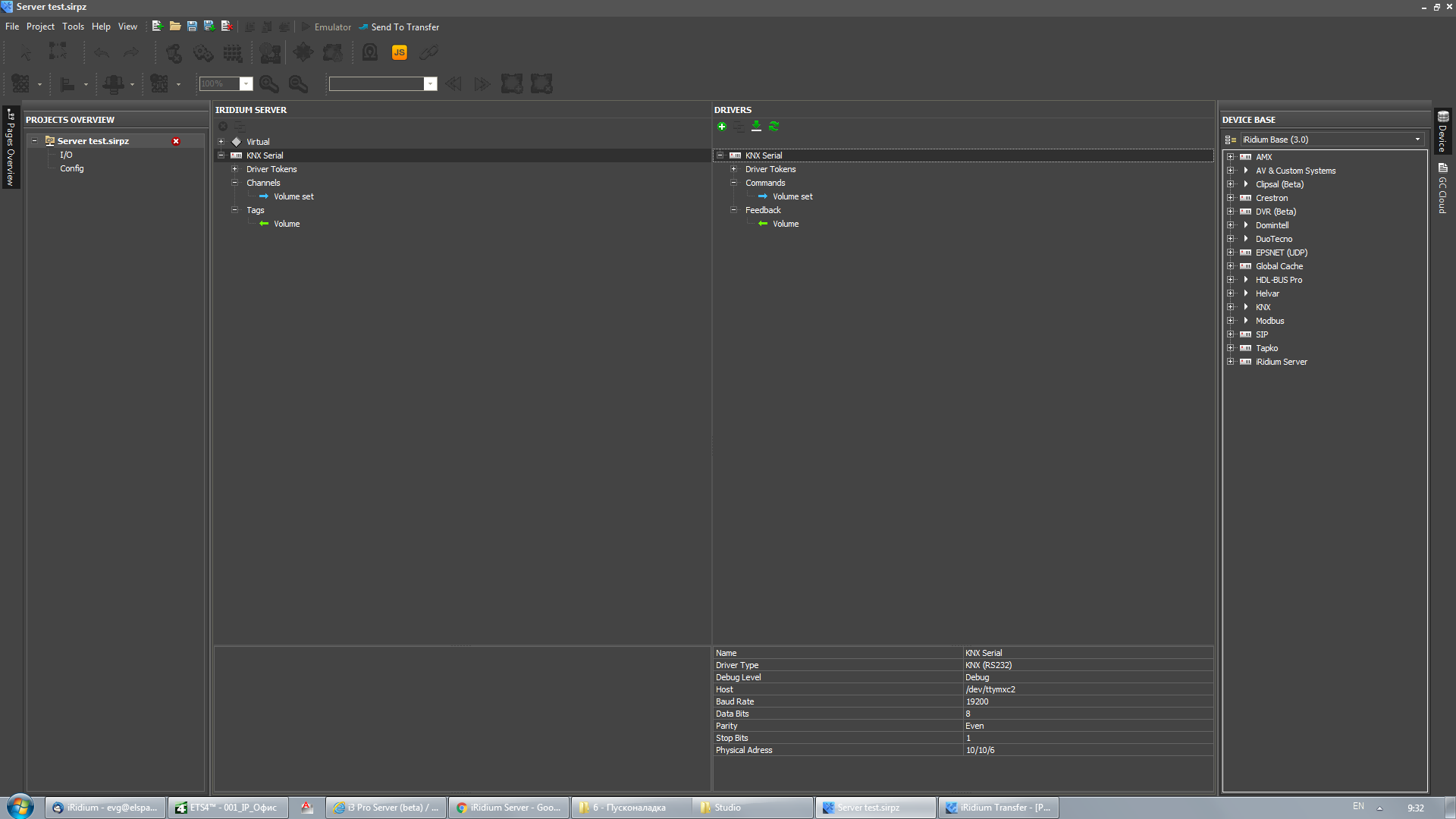The width and height of the screenshot is (1456, 819).
Task: Click the Zoom In magnifier icon
Action: (269, 83)
